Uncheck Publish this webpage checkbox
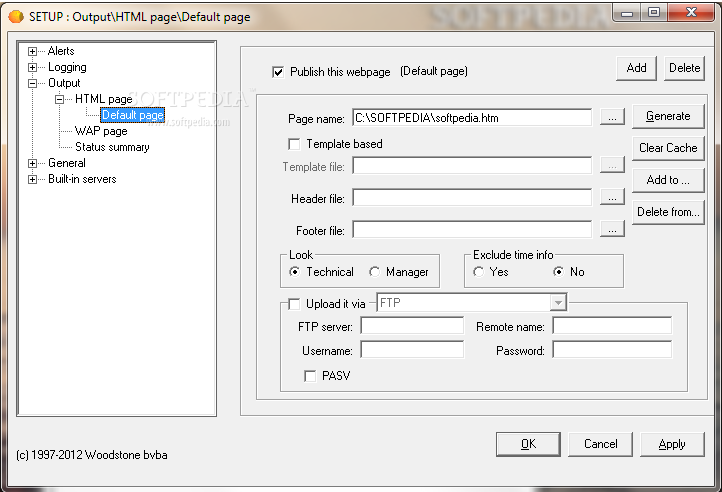Image resolution: width=722 pixels, height=492 pixels. point(278,72)
